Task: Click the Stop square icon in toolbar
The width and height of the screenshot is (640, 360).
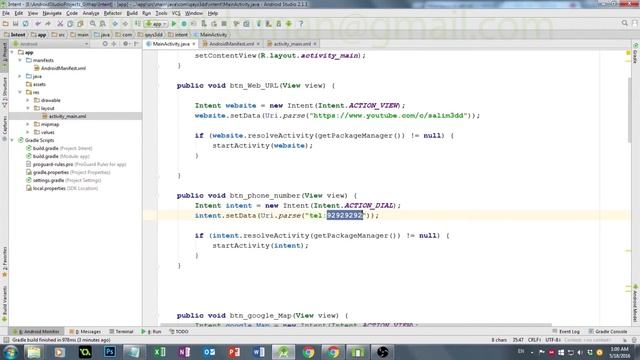Action: click(224, 24)
